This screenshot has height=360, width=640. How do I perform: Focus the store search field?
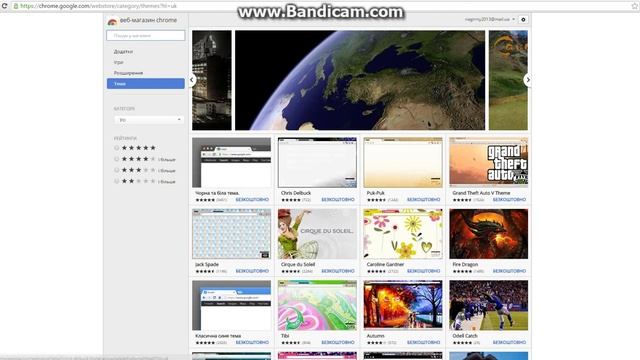(x=146, y=36)
